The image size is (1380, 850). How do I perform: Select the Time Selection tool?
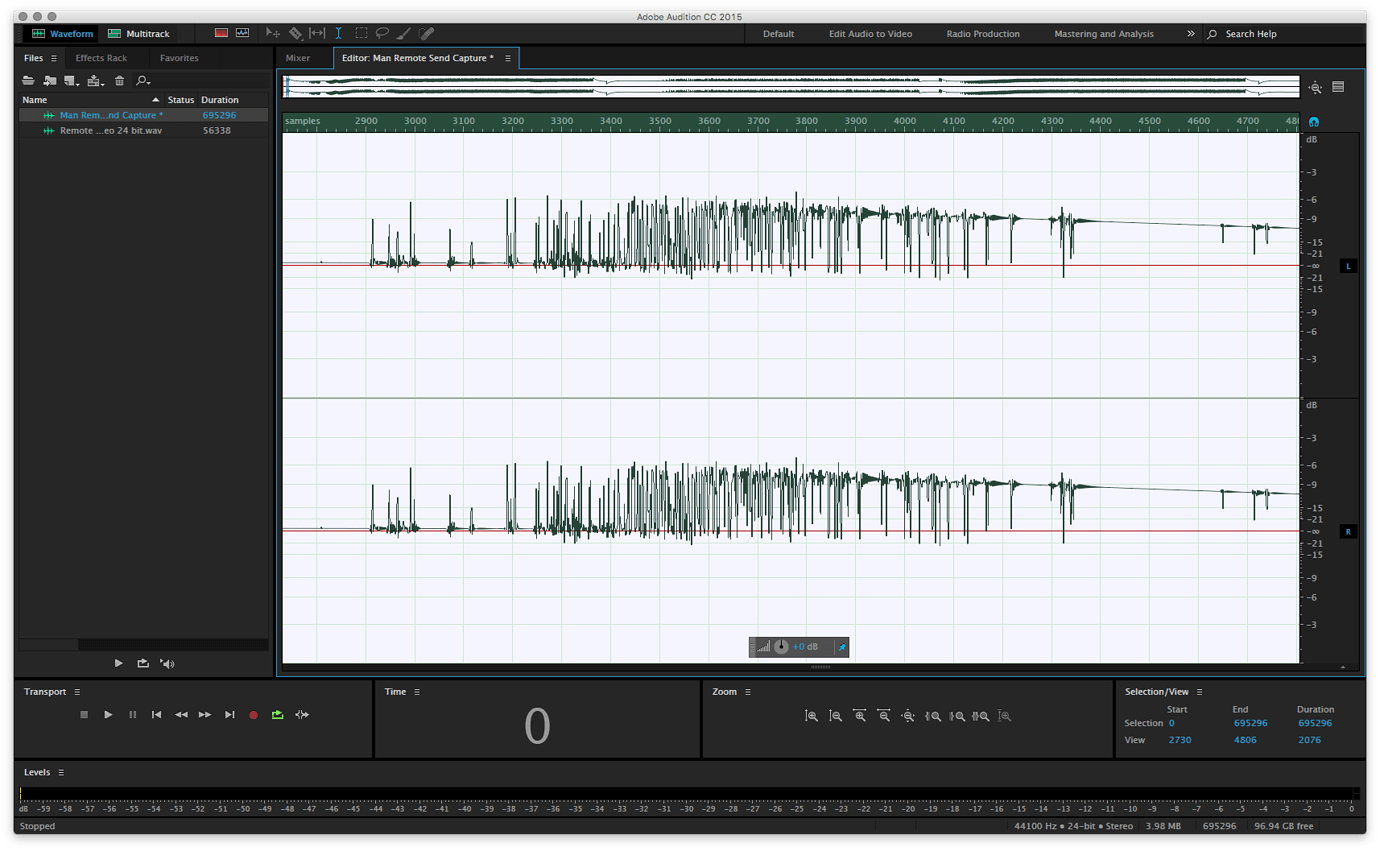point(339,33)
